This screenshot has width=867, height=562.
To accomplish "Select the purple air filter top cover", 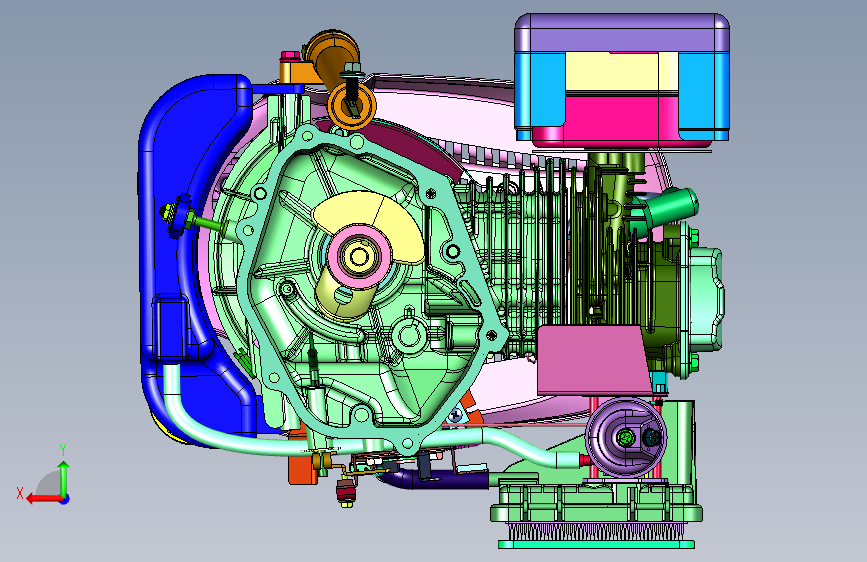I will (622, 33).
